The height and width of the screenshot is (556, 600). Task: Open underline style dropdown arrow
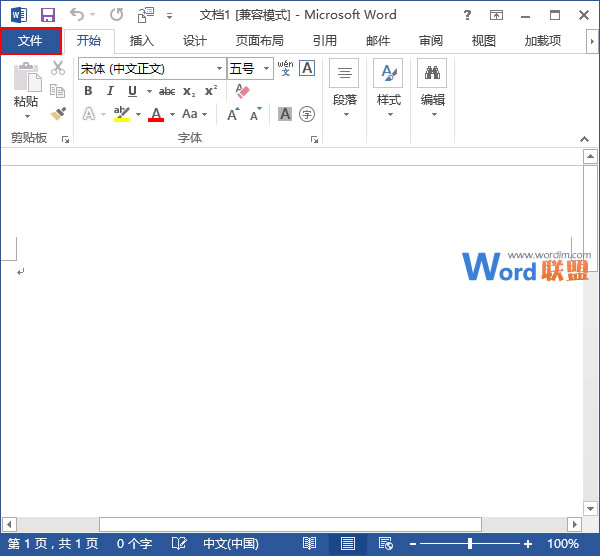tap(149, 91)
